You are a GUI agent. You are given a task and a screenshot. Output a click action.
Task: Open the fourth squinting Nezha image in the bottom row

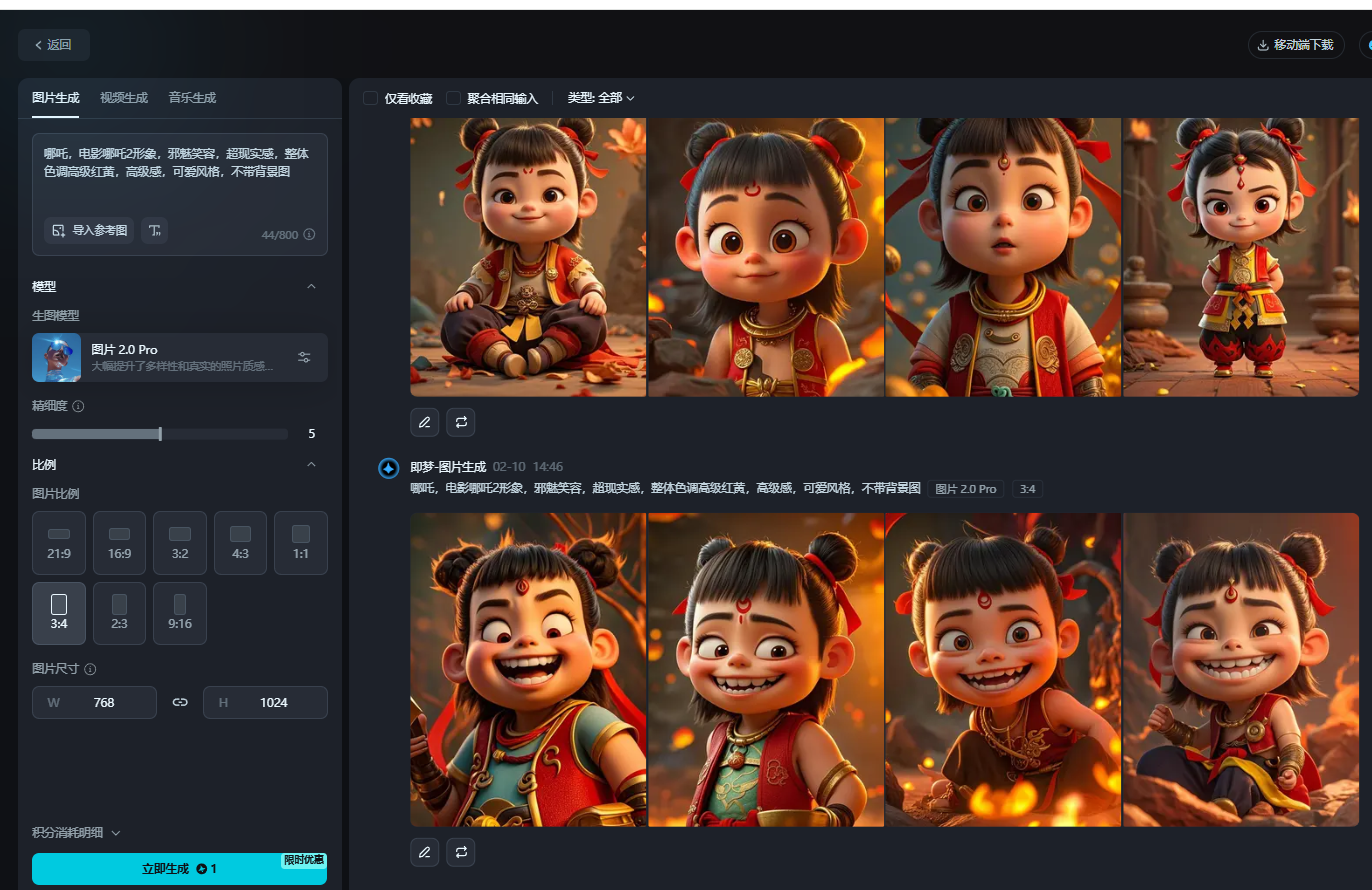pyautogui.click(x=1241, y=670)
